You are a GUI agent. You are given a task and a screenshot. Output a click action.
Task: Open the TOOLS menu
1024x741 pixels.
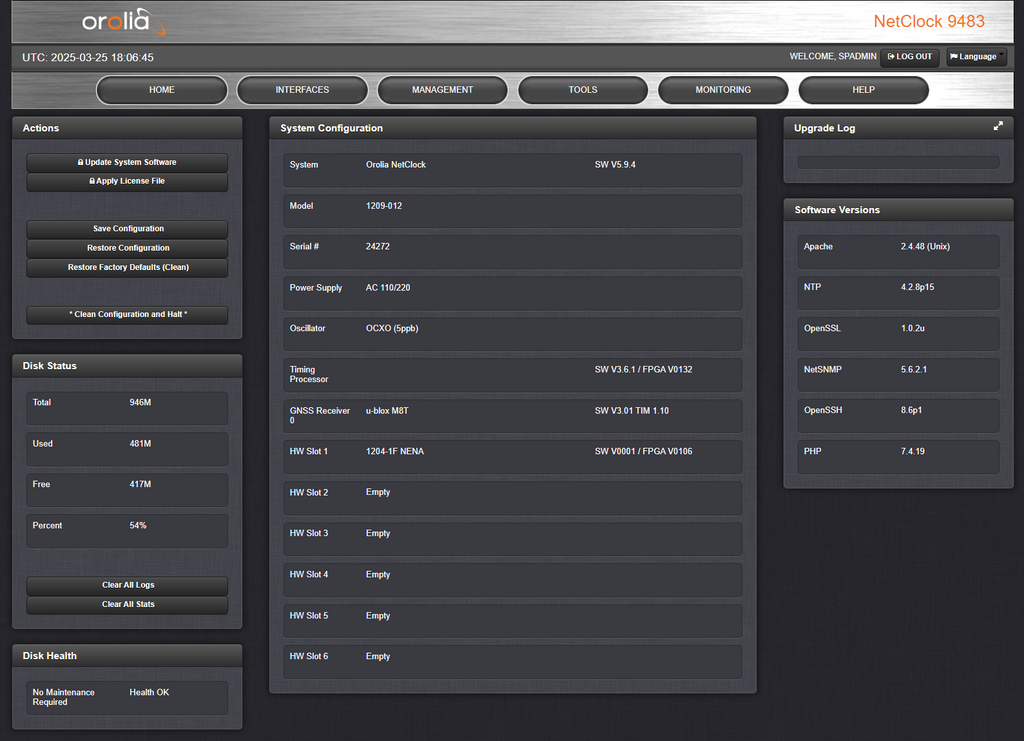[583, 90]
